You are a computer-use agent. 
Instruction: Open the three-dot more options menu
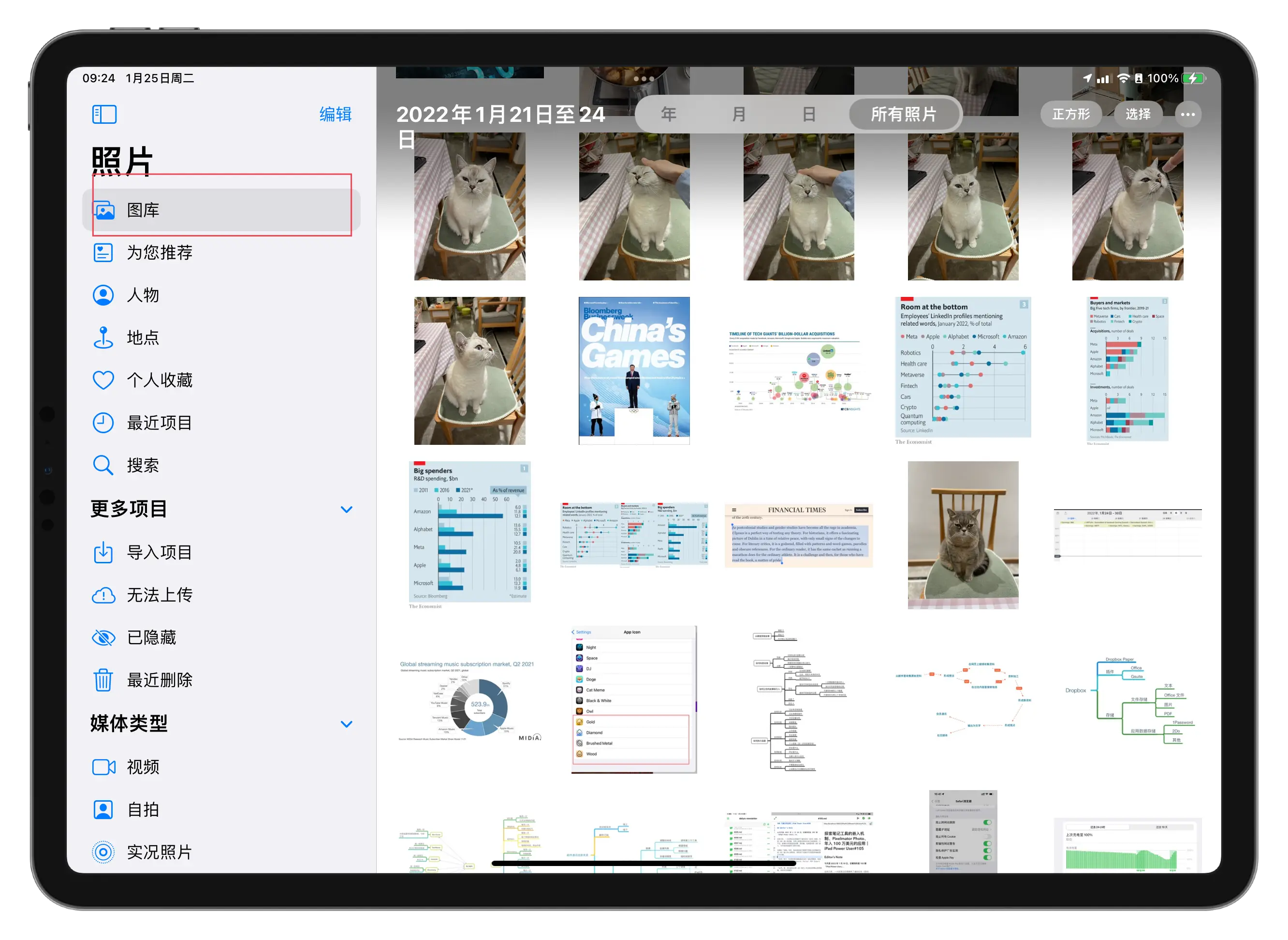coord(1188,115)
